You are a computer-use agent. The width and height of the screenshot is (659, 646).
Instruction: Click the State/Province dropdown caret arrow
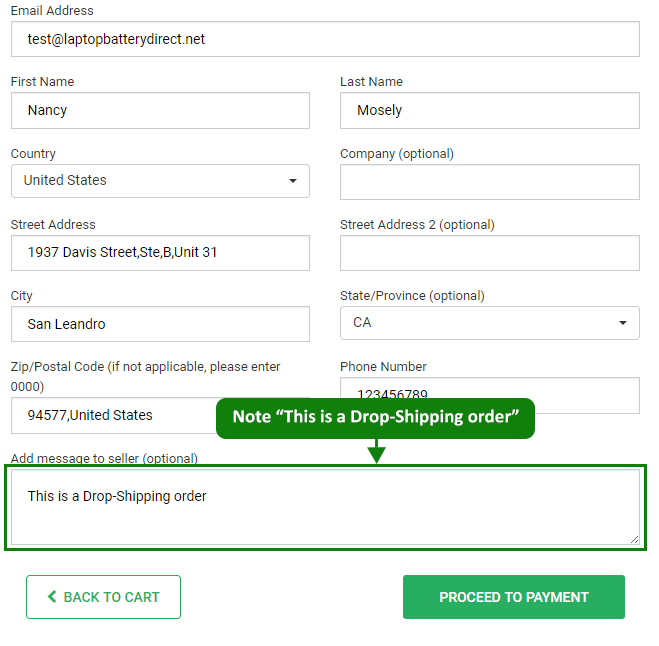(x=623, y=323)
